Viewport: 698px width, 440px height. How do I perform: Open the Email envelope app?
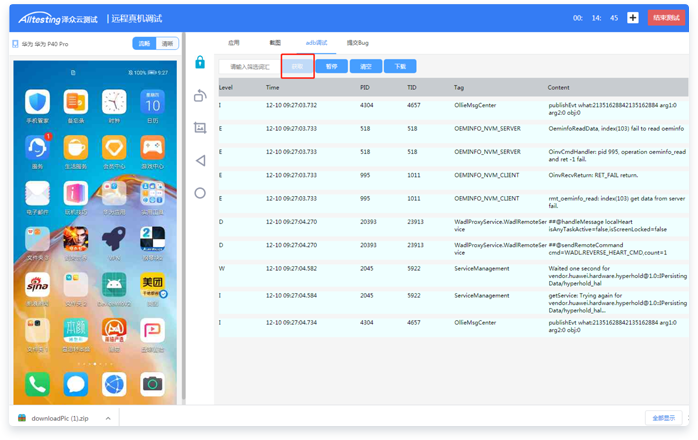point(37,193)
